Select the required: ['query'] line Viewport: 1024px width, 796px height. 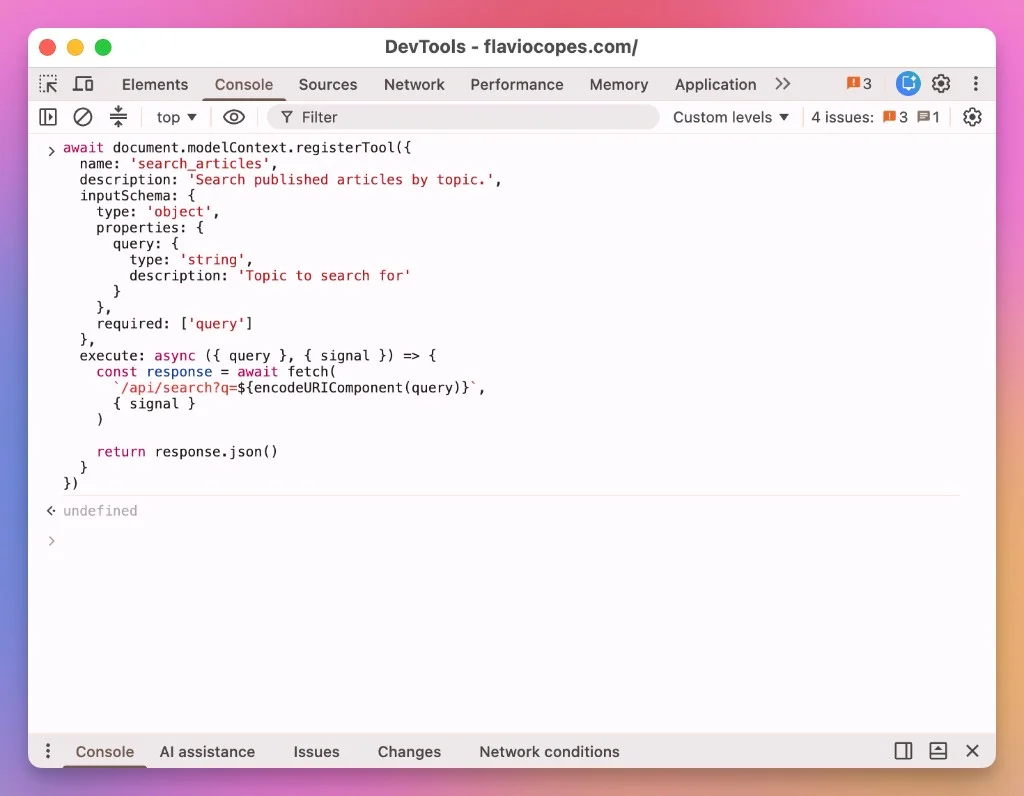174,324
